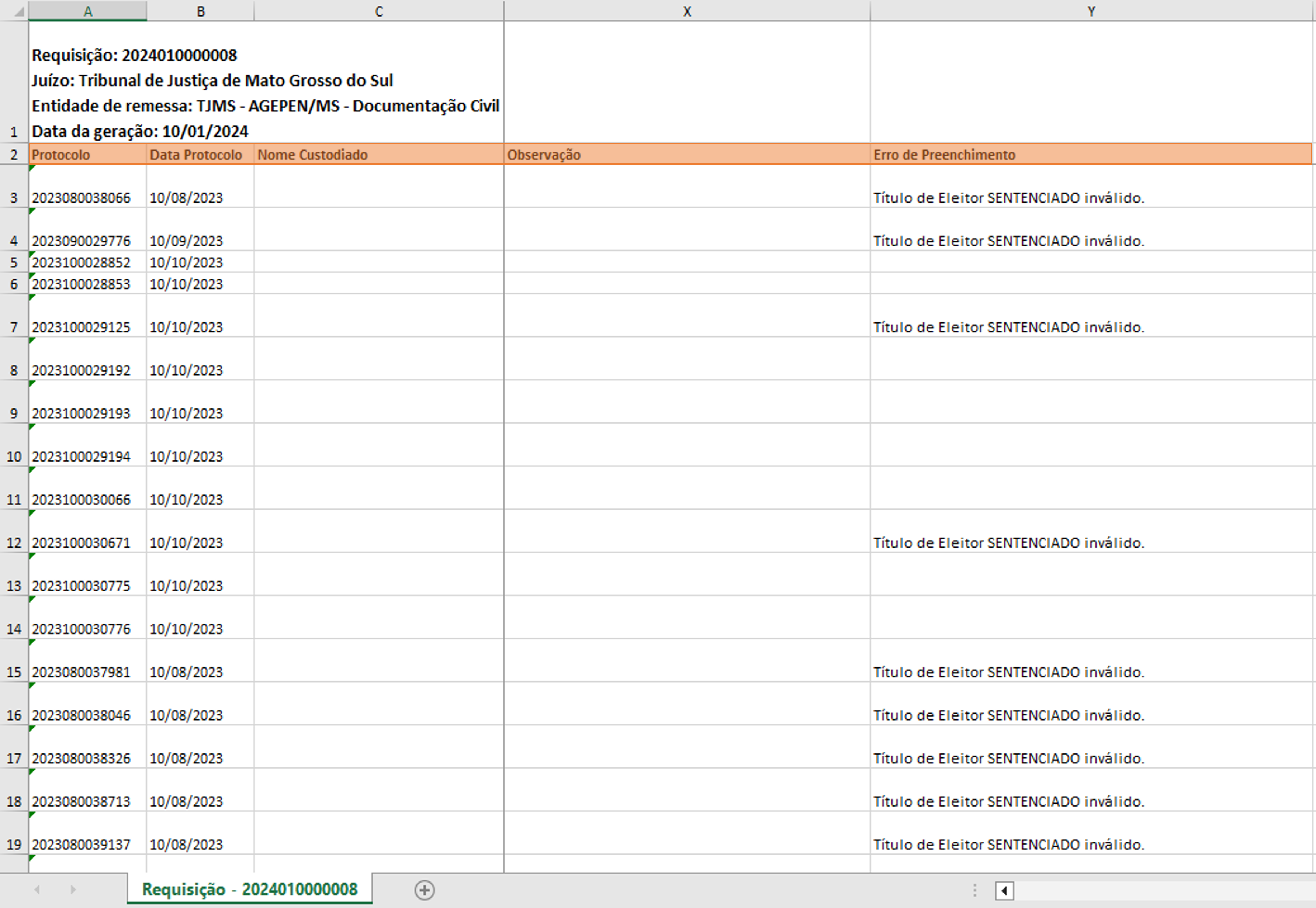Select protocol cell 2023100028852

click(87, 262)
